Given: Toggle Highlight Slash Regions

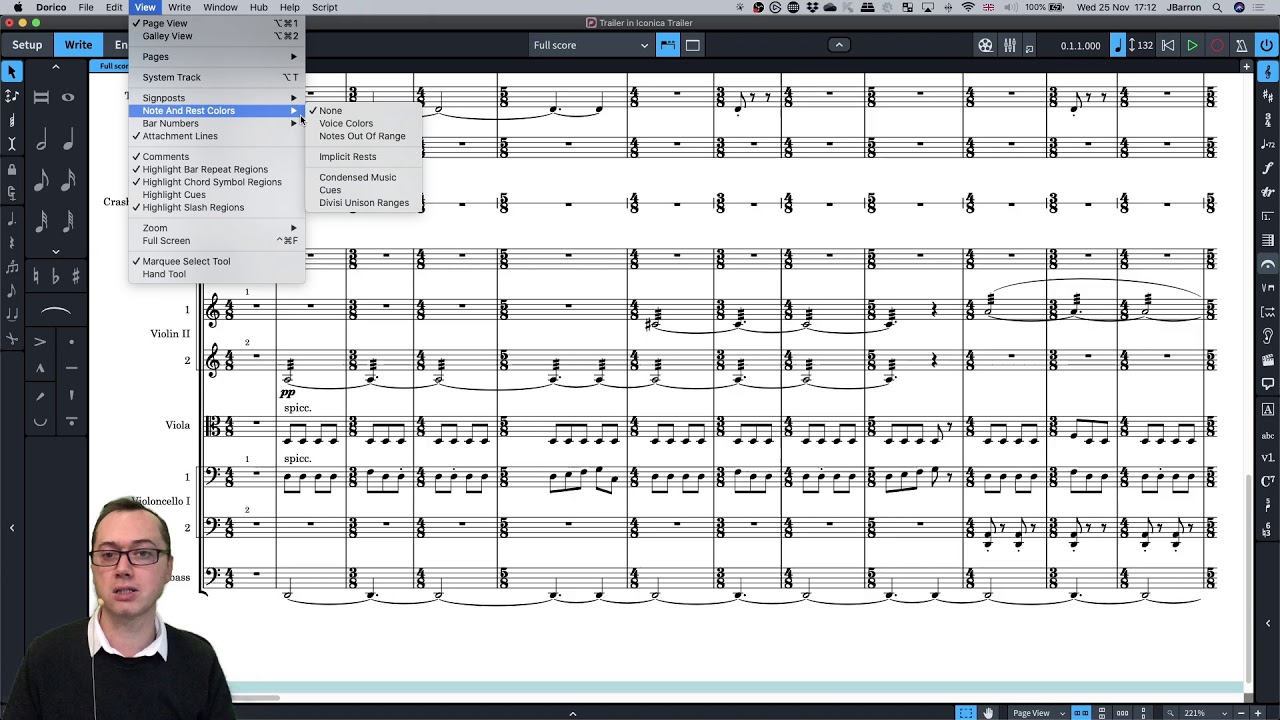Looking at the screenshot, I should tap(193, 208).
